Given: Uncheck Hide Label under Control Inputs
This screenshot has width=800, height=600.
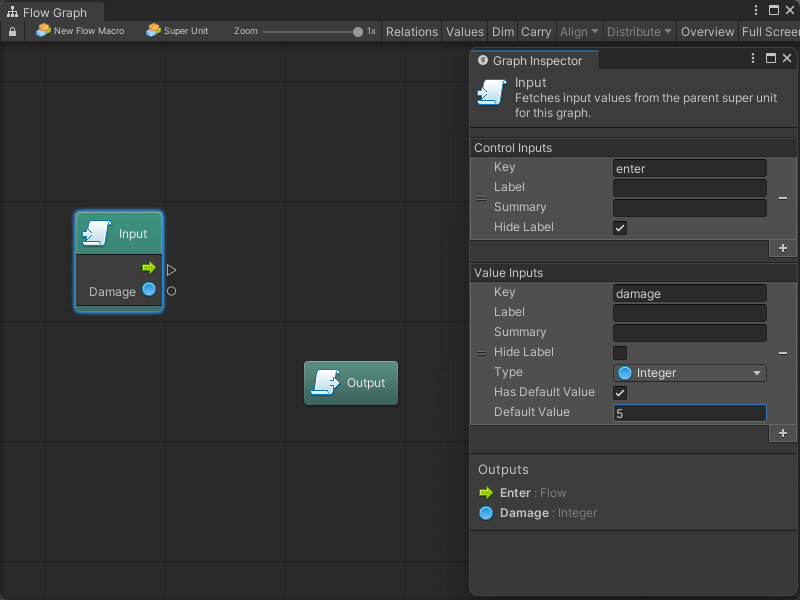Looking at the screenshot, I should pyautogui.click(x=620, y=228).
